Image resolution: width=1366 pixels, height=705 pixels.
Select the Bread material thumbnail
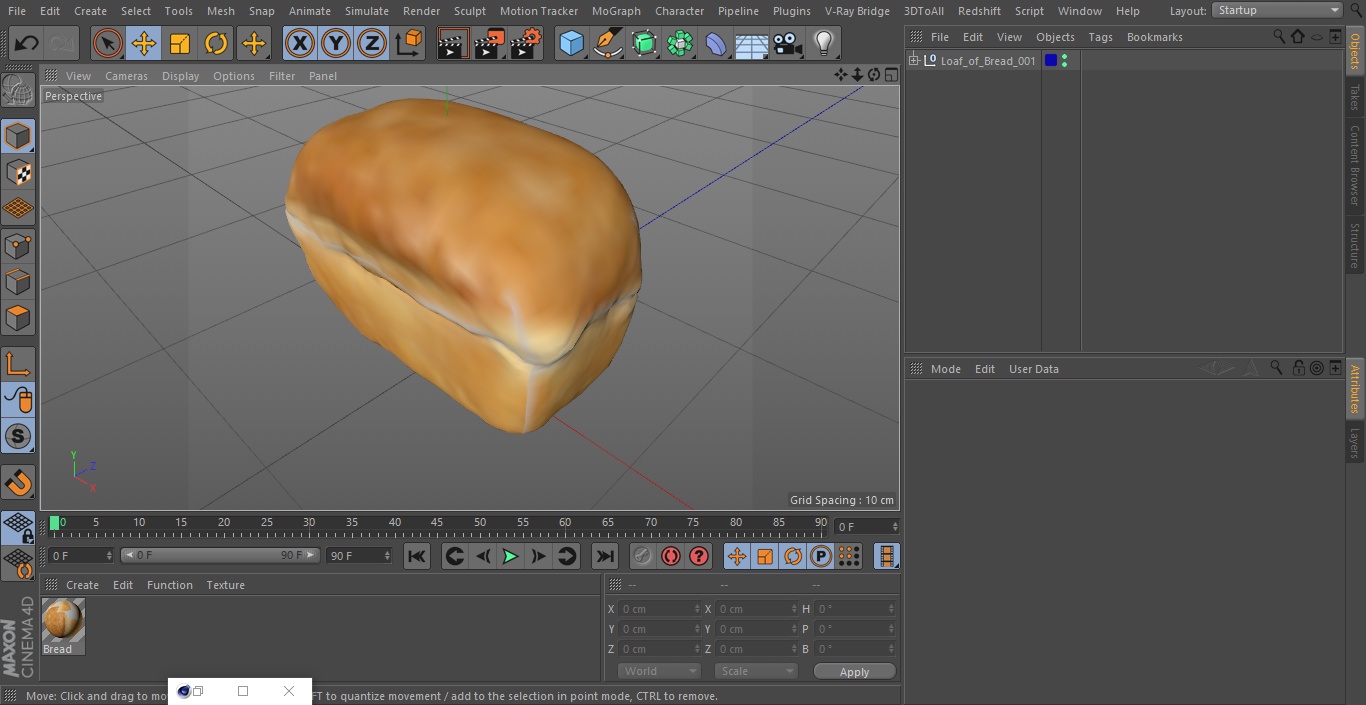(63, 620)
